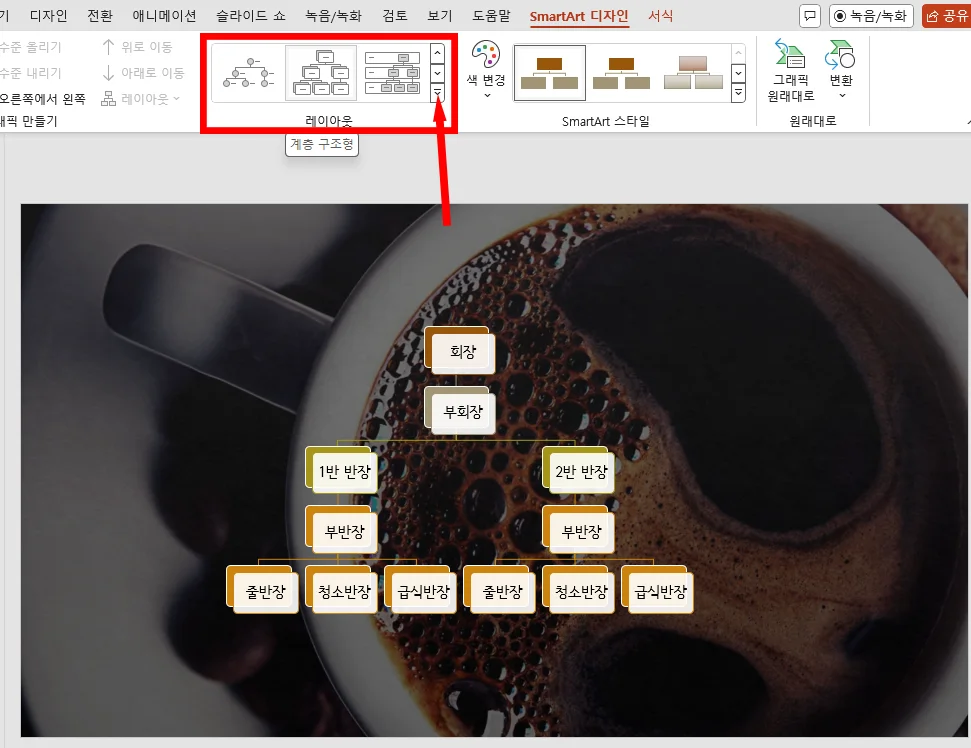Select the table hierarchy layout thumbnail
The image size is (971, 748).
coord(392,72)
